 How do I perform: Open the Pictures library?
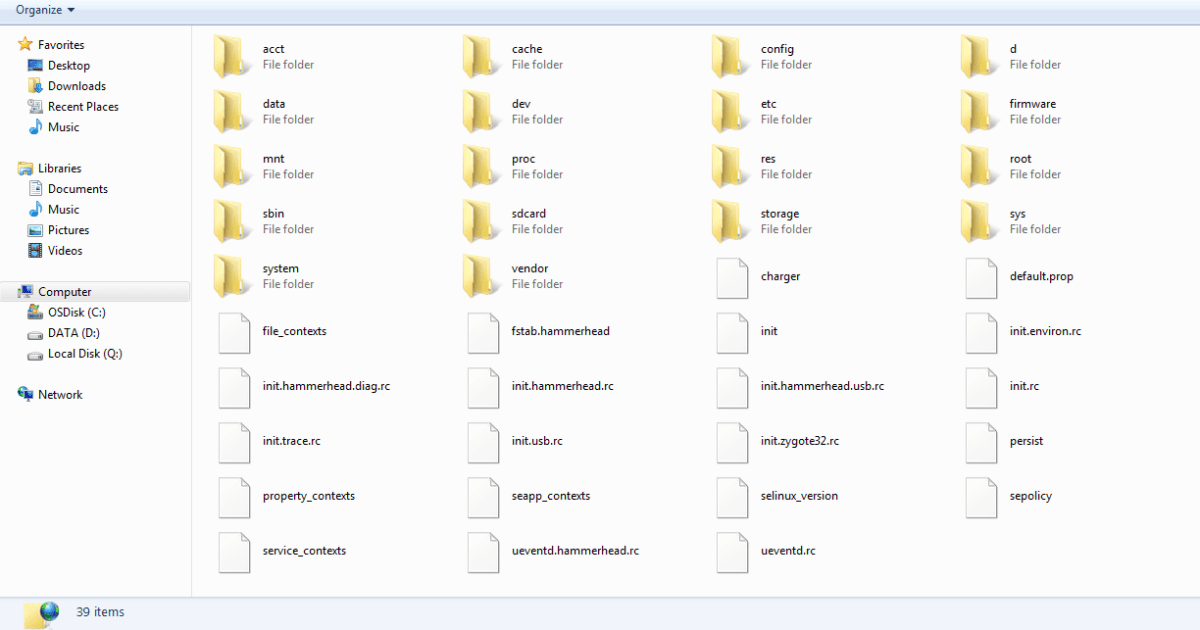pos(68,230)
